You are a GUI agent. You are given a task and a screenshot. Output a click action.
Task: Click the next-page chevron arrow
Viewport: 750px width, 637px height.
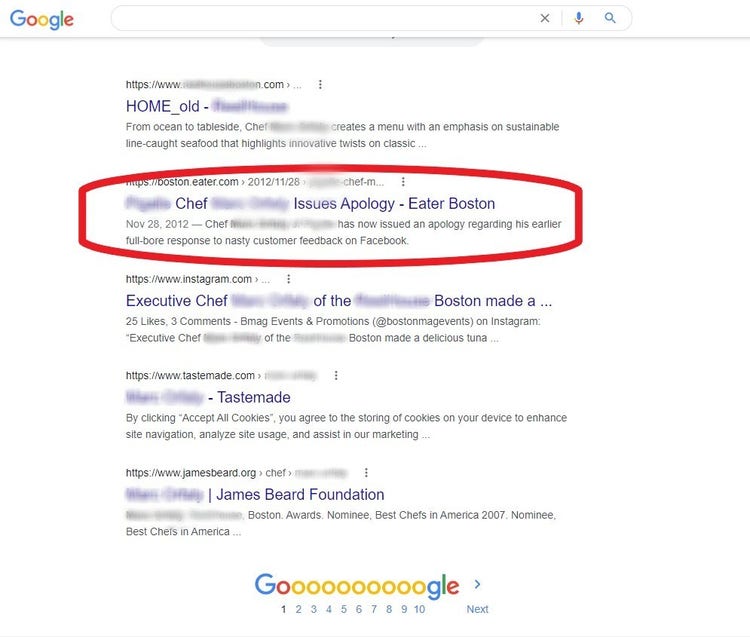click(477, 584)
